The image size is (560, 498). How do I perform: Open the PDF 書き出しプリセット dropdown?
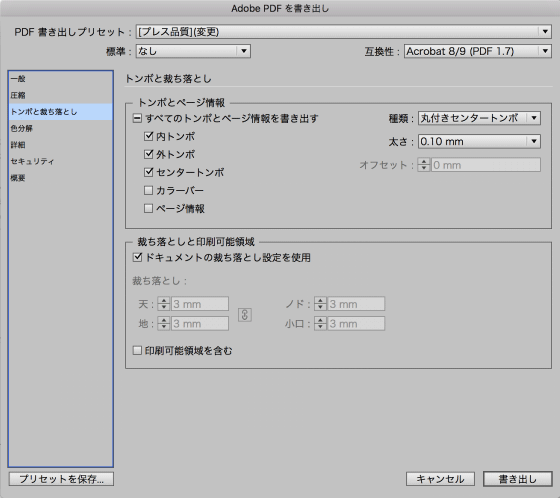click(344, 32)
